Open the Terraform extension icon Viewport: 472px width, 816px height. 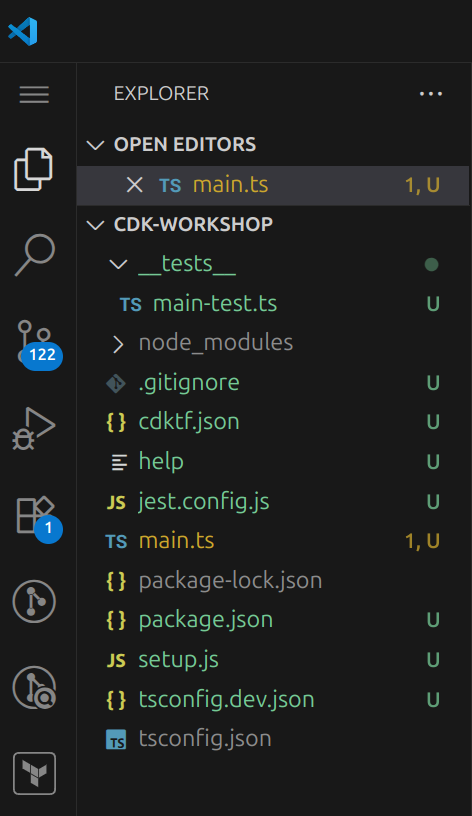34,773
